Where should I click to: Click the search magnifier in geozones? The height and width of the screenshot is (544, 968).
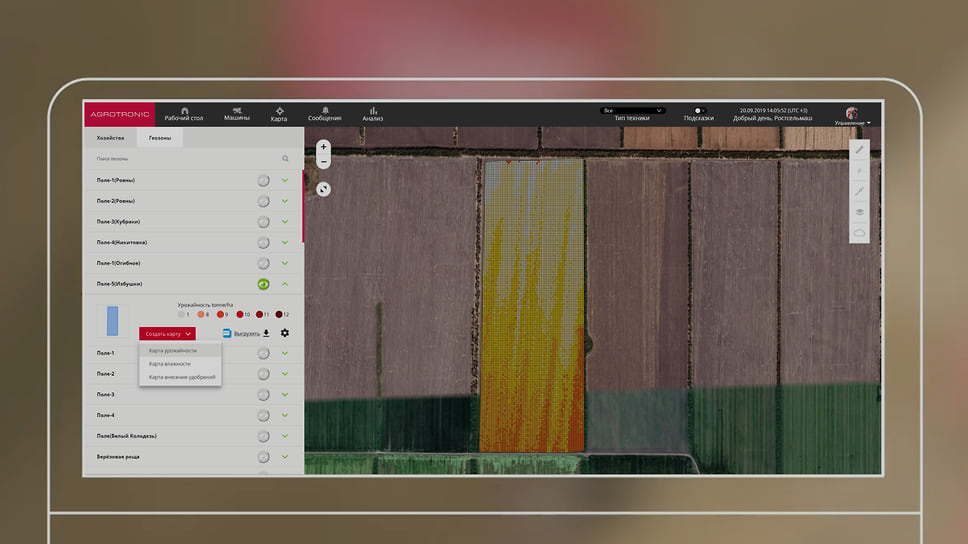(285, 158)
